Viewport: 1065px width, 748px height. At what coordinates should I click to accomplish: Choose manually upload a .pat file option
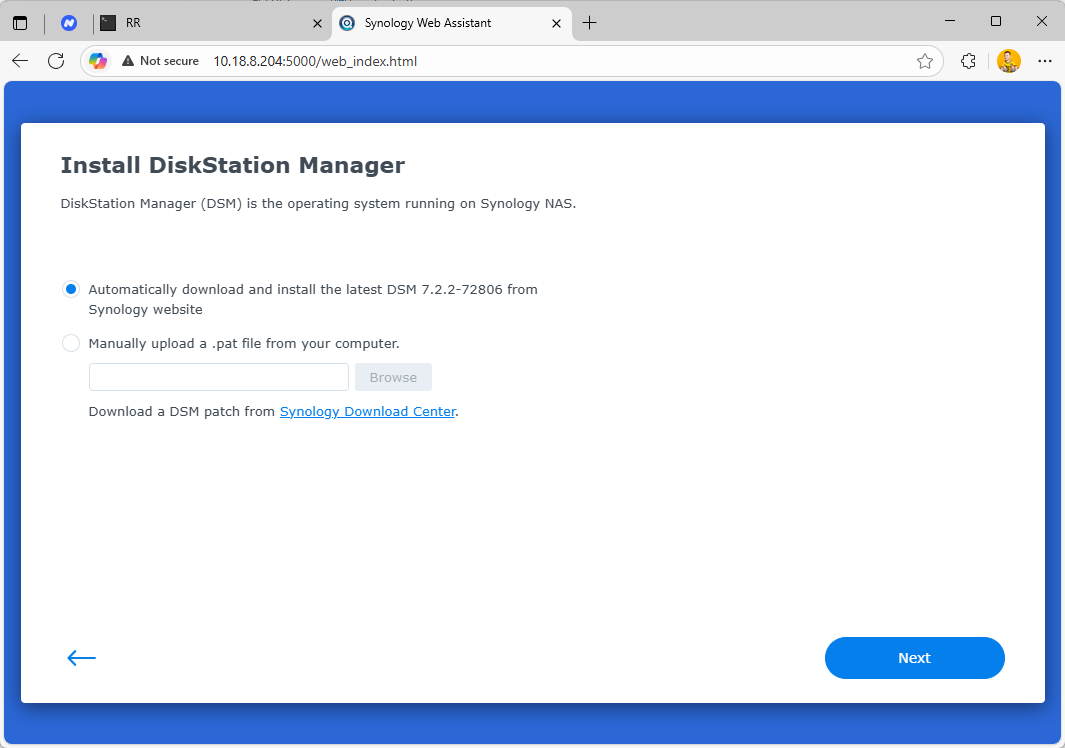pyautogui.click(x=71, y=343)
